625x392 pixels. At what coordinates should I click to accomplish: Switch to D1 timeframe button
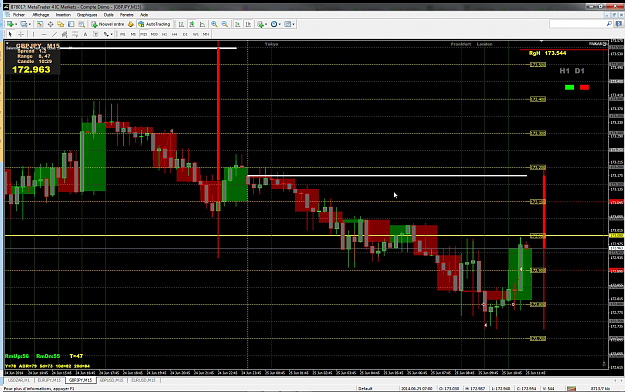point(185,34)
